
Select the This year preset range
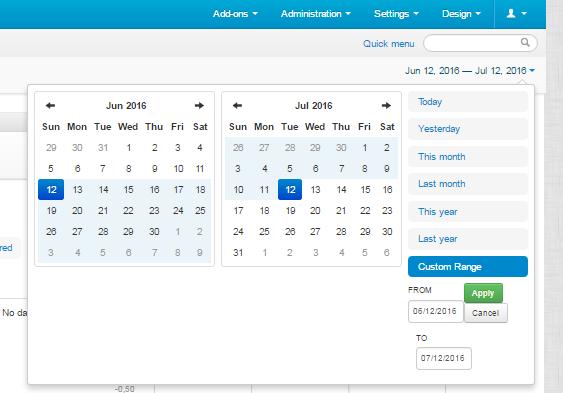pos(468,212)
